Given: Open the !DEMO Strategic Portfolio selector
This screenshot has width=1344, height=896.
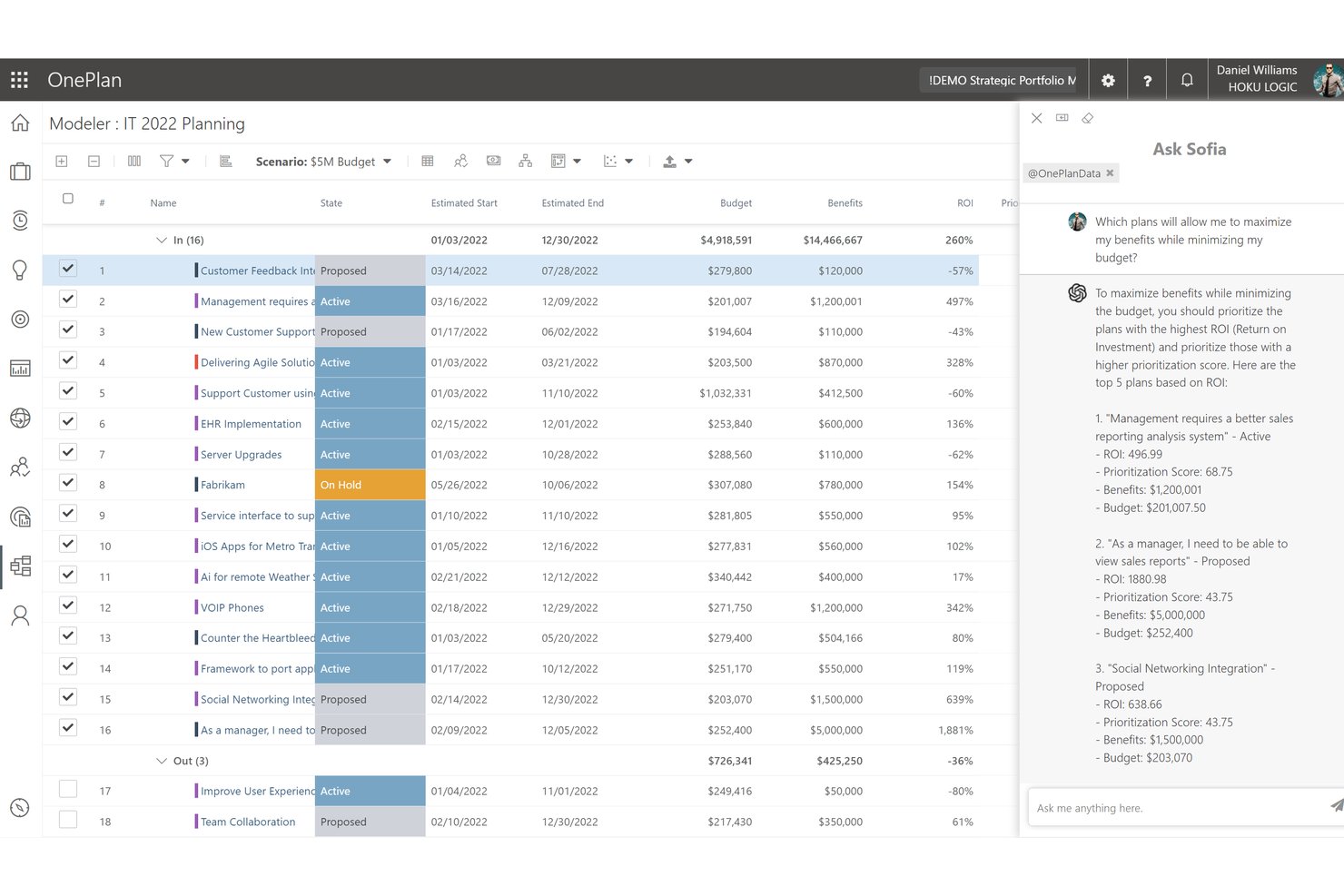Looking at the screenshot, I should coord(998,81).
